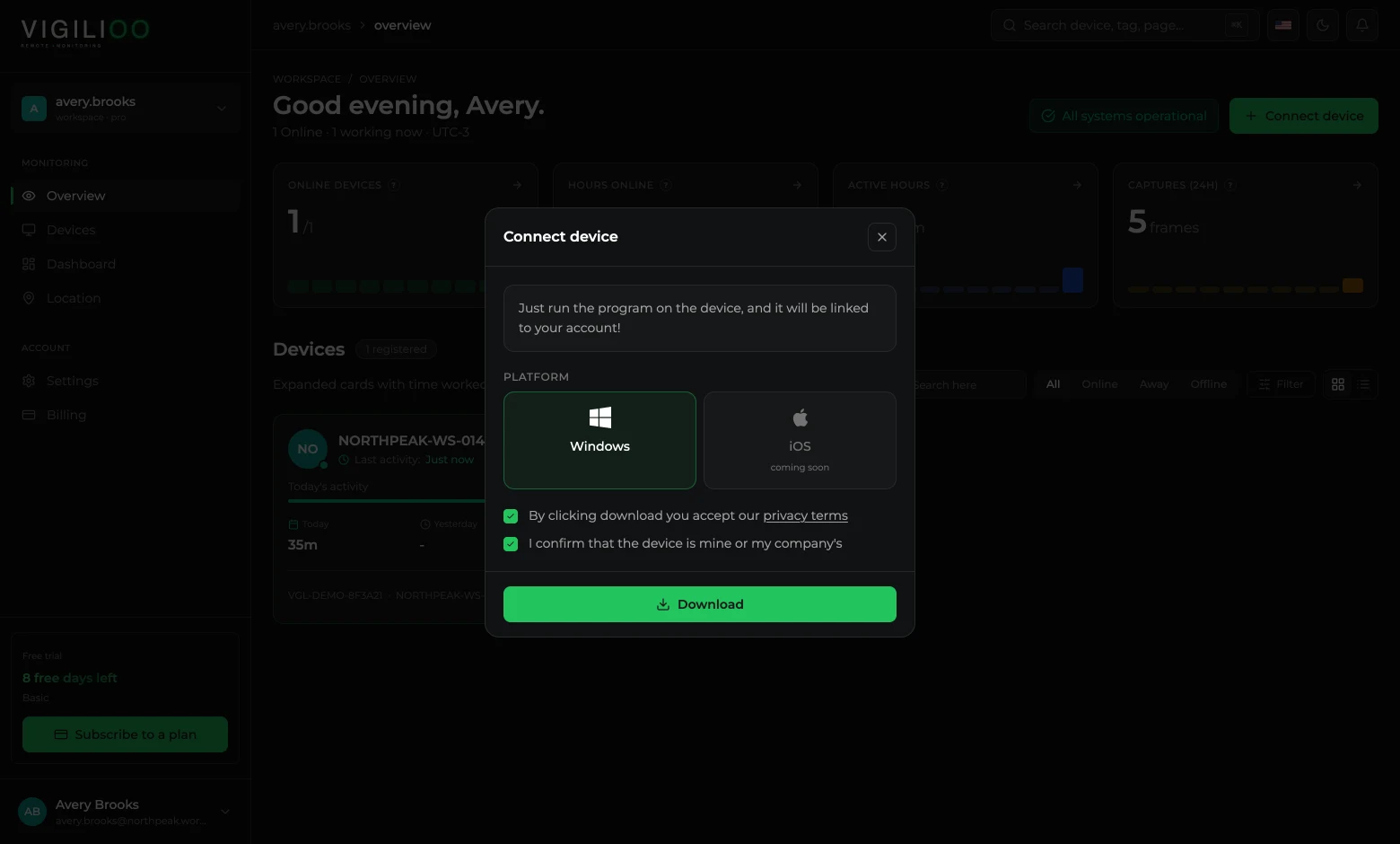Click the 1 registered badge
This screenshot has width=1400, height=844.
pos(396,349)
